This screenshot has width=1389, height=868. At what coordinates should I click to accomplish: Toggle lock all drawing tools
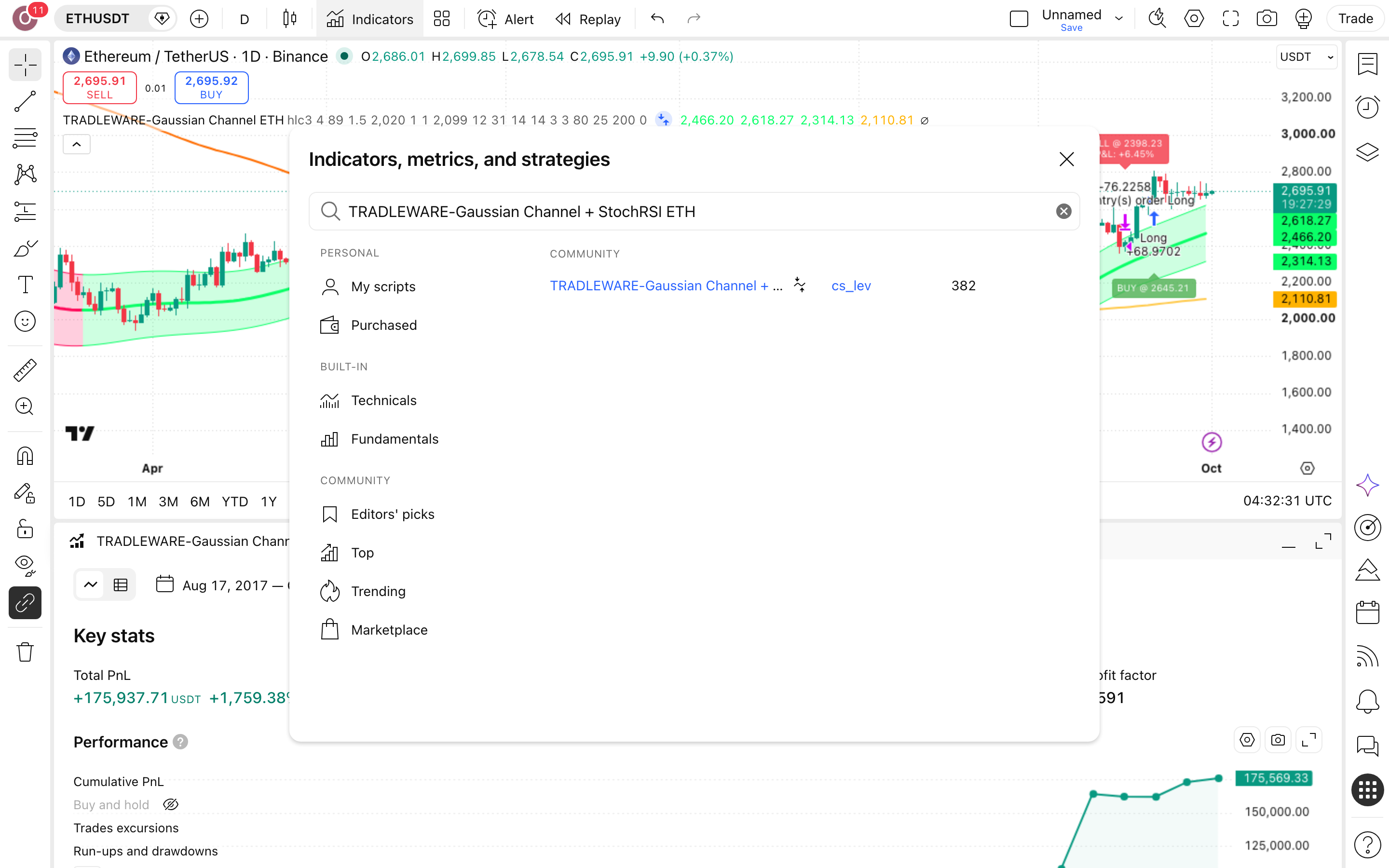point(25,529)
